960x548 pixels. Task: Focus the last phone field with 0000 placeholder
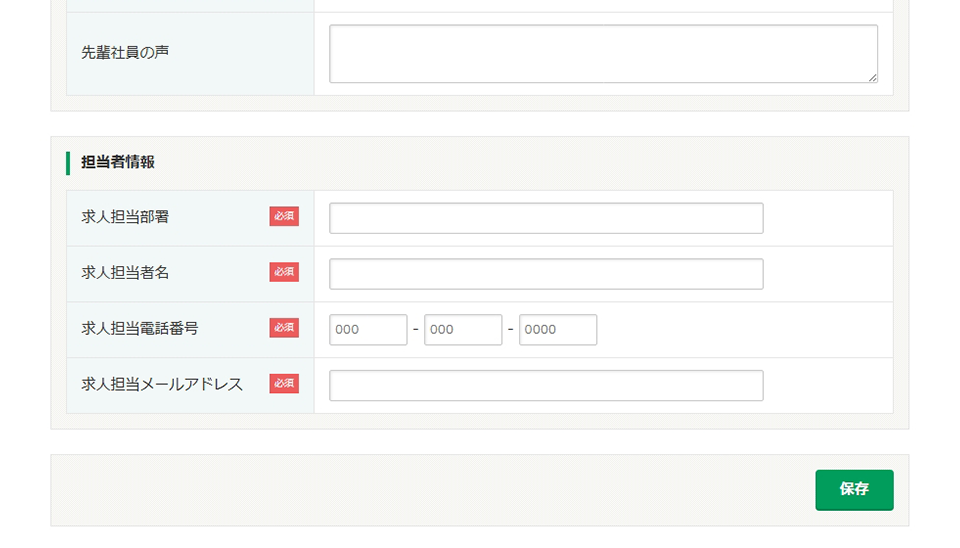click(x=558, y=330)
